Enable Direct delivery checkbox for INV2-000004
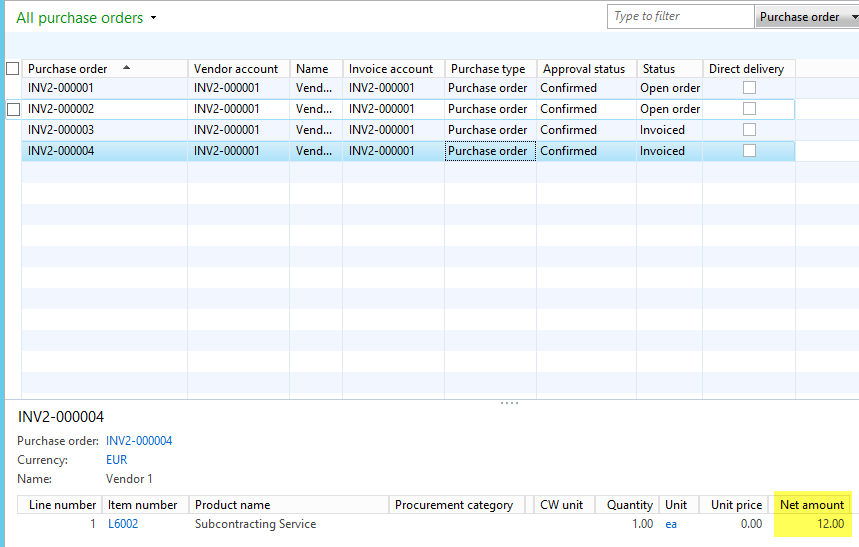The width and height of the screenshot is (859, 547). tap(749, 151)
